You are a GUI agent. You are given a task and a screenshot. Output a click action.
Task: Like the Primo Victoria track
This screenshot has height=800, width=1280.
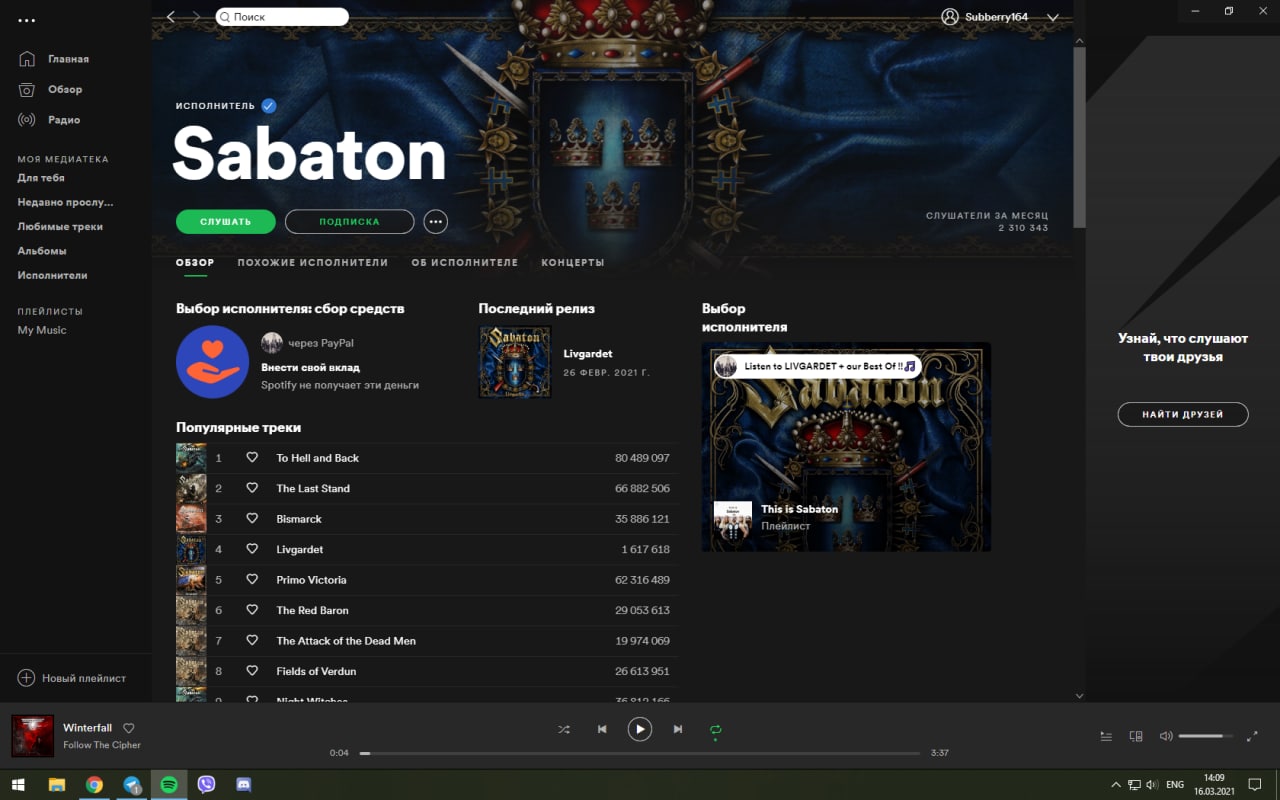(x=252, y=580)
